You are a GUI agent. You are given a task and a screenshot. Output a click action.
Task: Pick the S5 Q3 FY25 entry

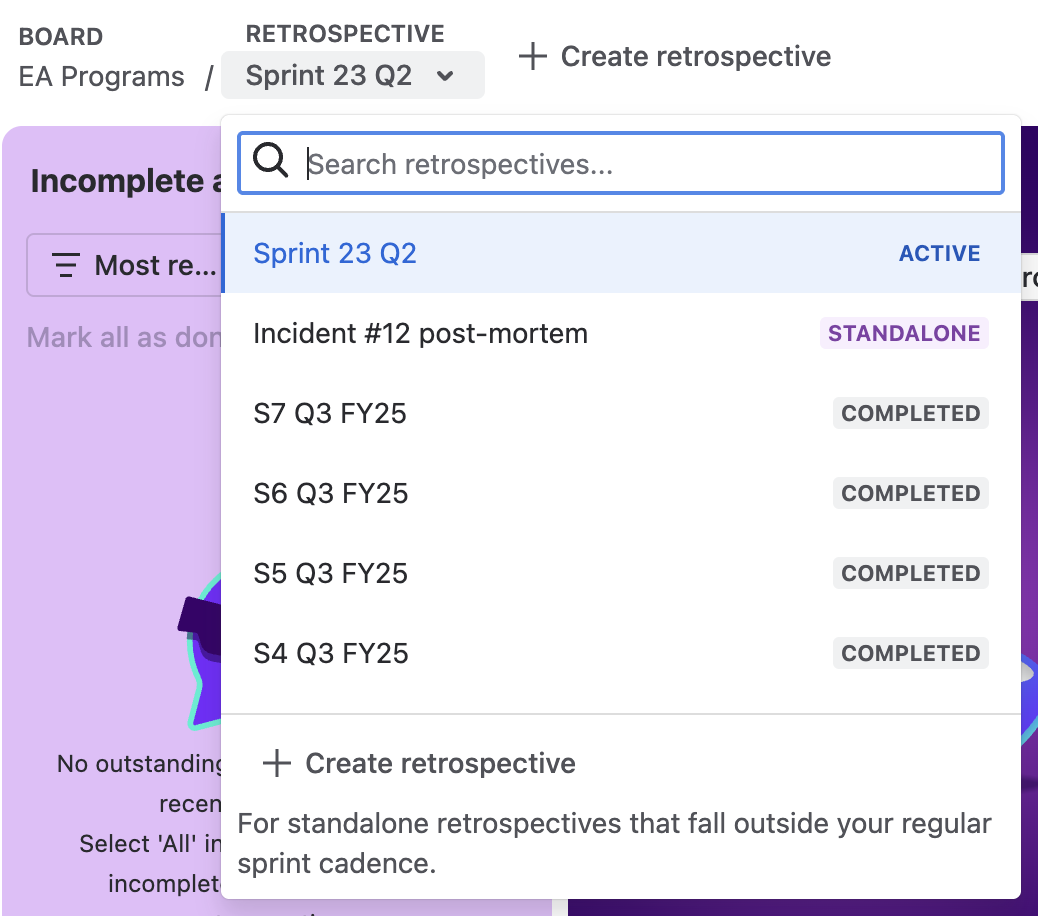pos(621,574)
